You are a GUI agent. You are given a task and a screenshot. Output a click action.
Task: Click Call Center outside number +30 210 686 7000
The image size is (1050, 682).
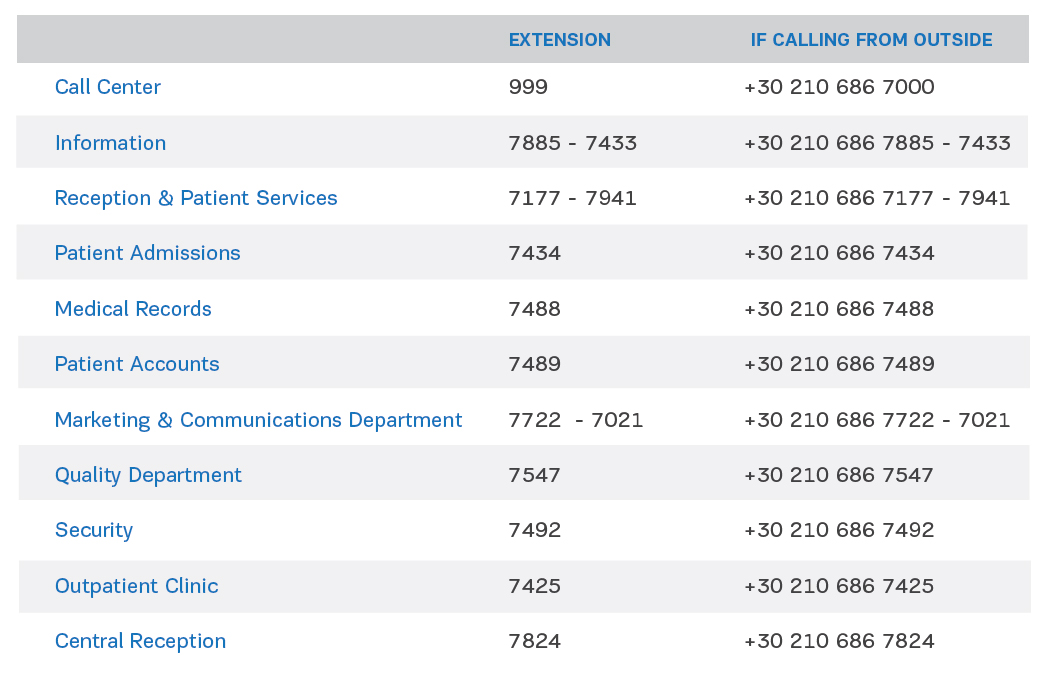[x=839, y=87]
